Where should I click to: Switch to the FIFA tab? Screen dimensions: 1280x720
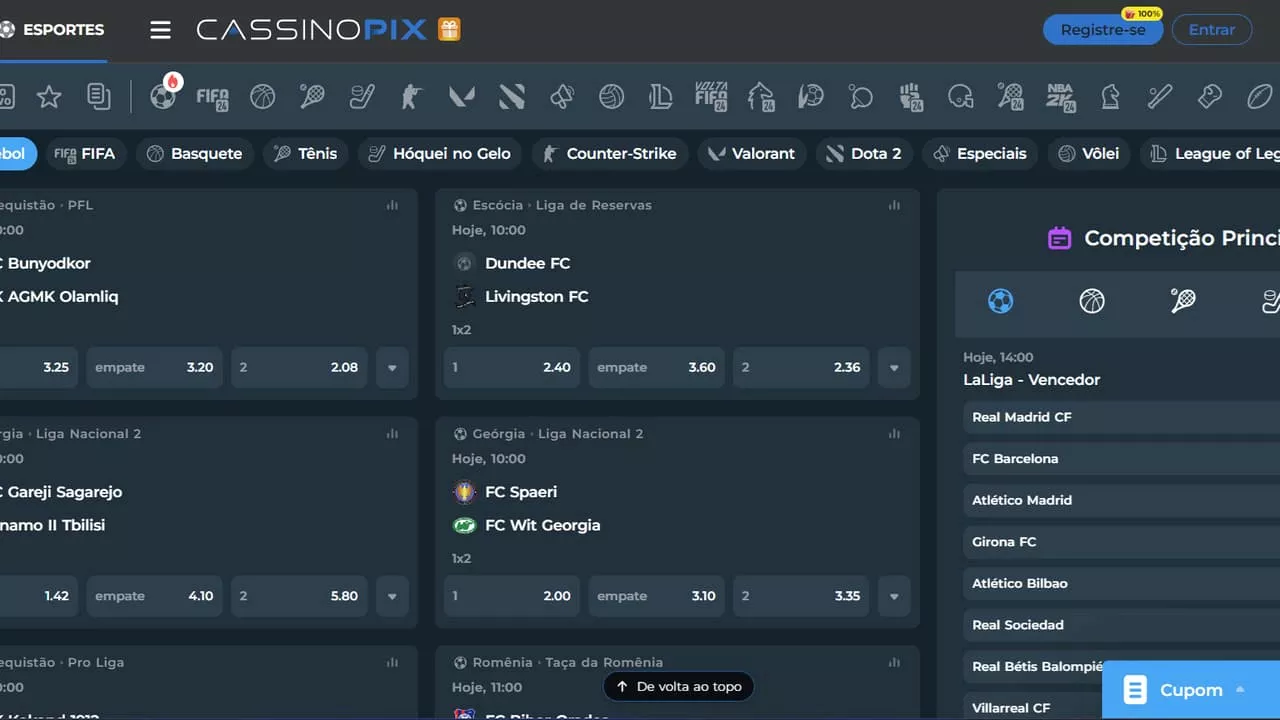tap(85, 154)
